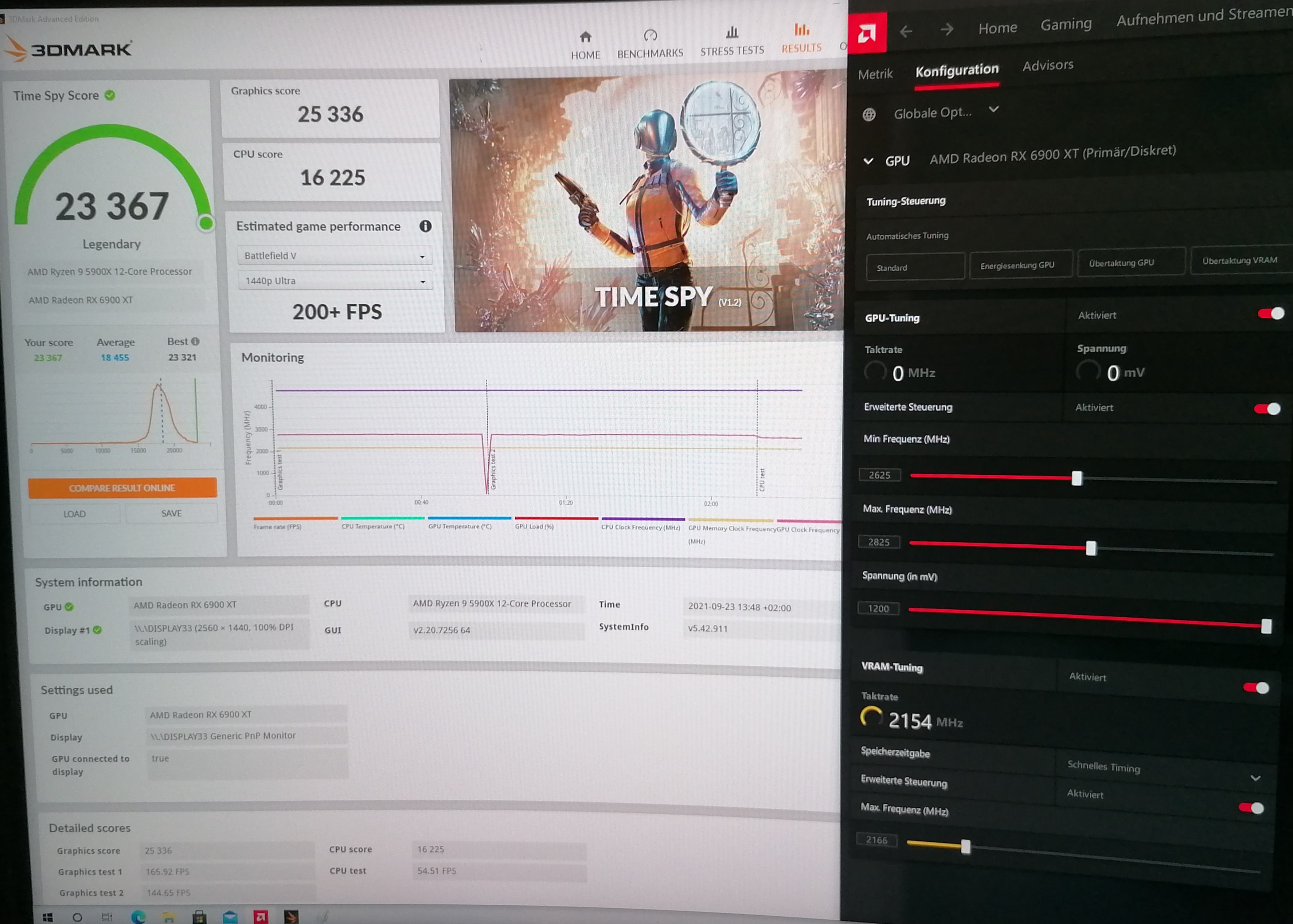Click the 3DMark Home icon
The width and height of the screenshot is (1293, 924).
click(585, 38)
